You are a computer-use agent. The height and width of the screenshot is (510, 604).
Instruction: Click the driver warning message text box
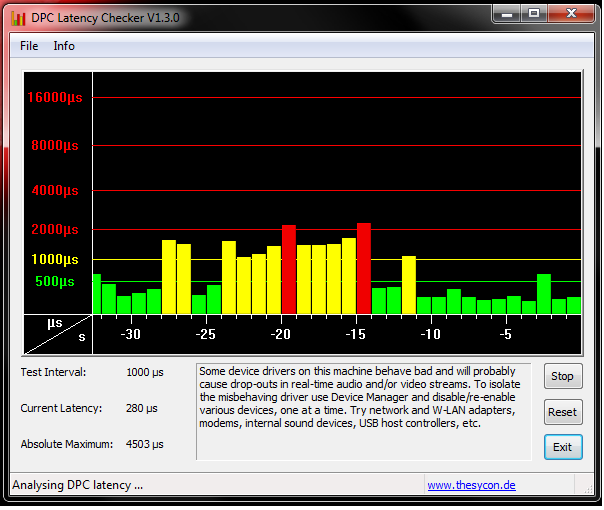[x=364, y=411]
